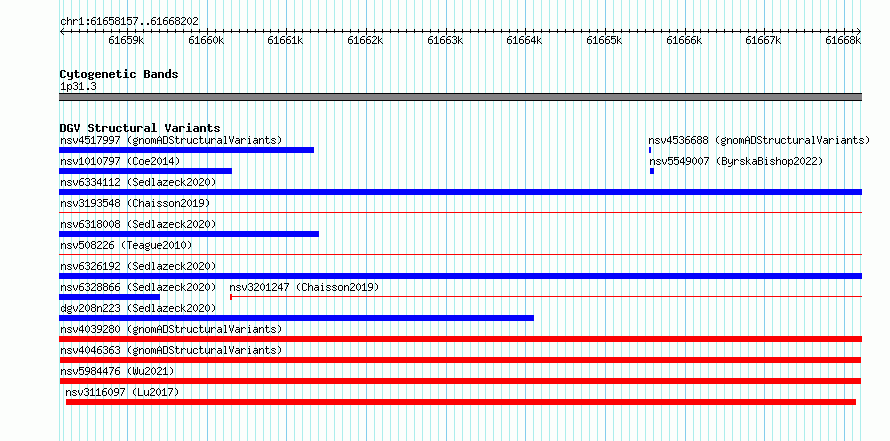Click the 61666k ruler tick label

(685, 40)
